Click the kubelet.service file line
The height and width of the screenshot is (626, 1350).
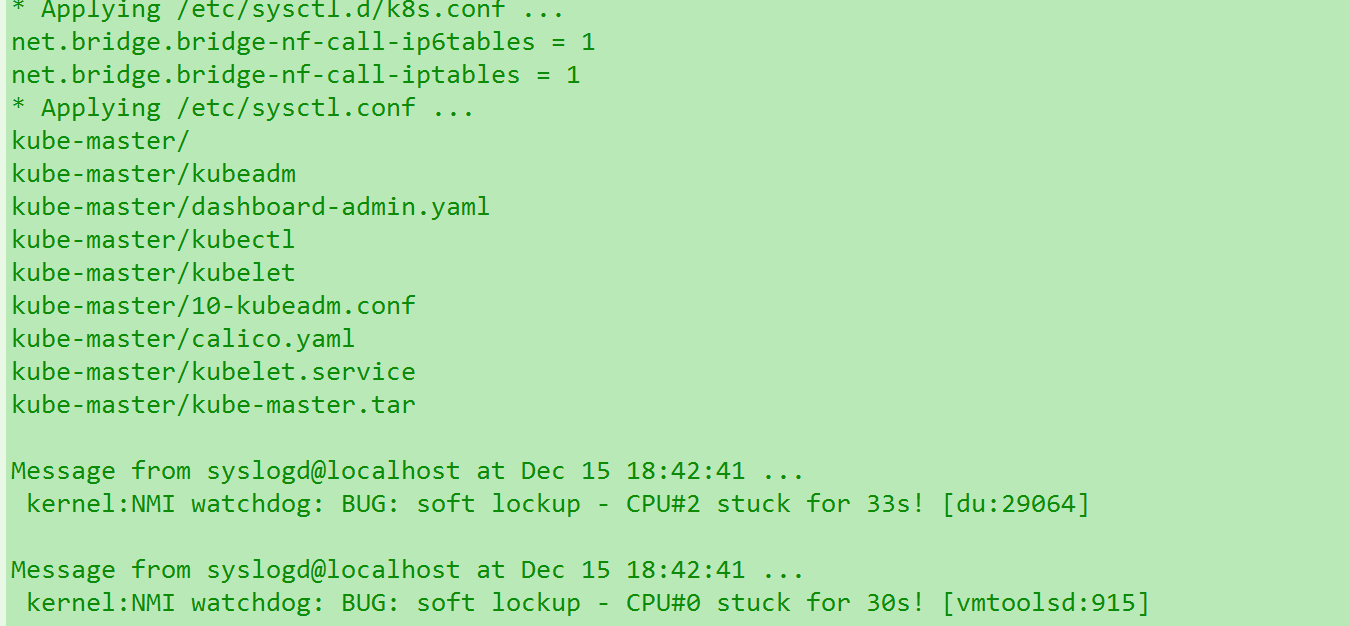pyautogui.click(x=213, y=372)
